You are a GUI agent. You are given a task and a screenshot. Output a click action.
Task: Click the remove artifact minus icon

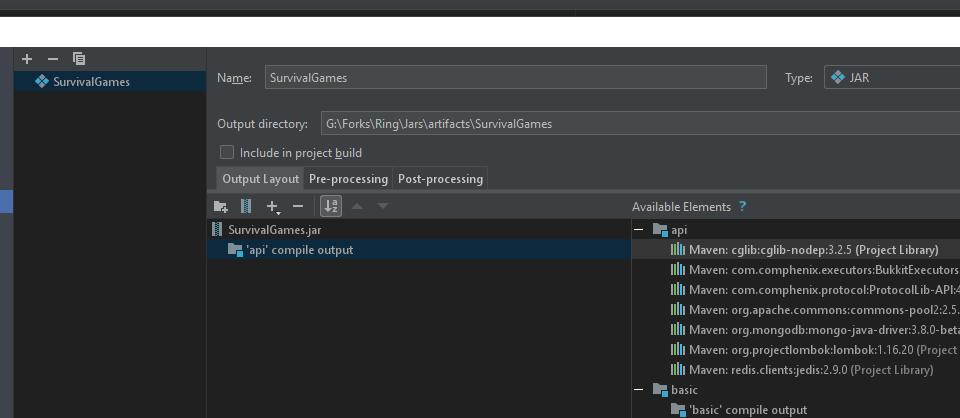[53, 59]
